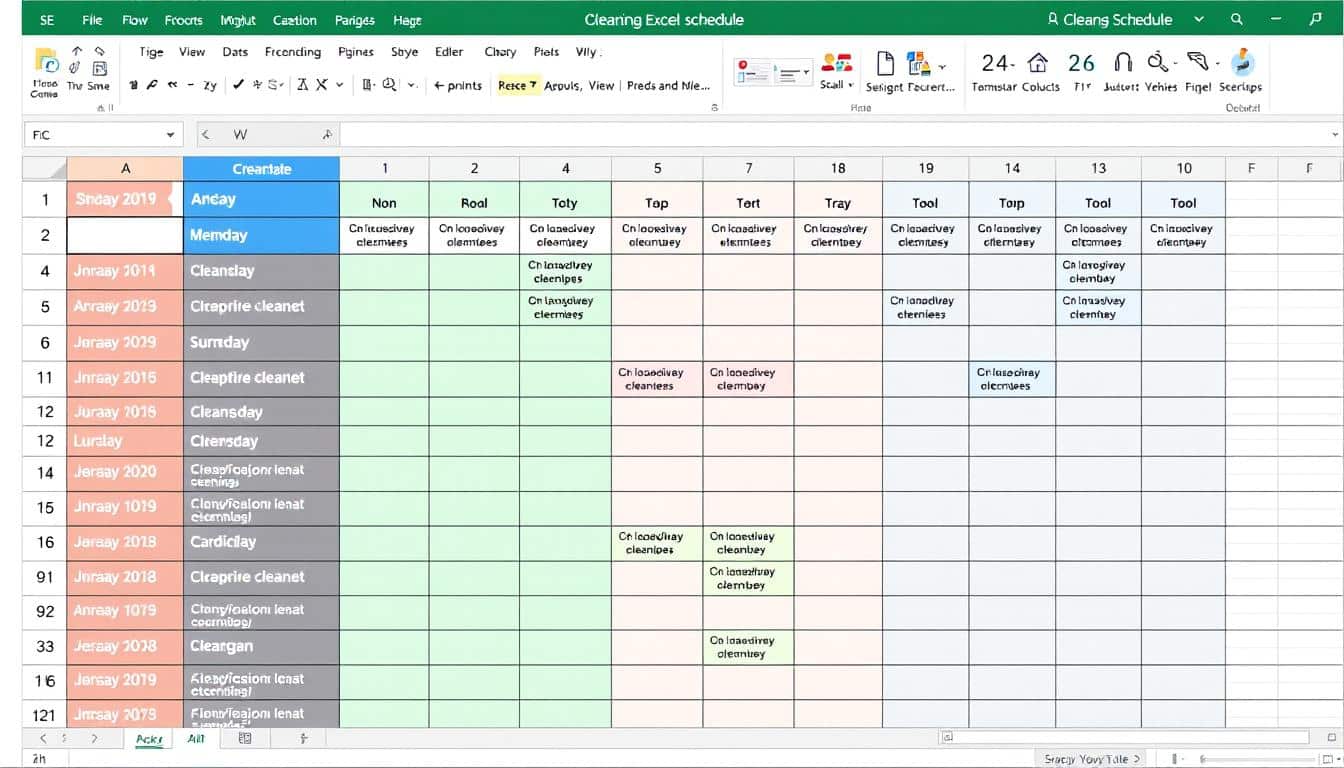
Task: Open dropdown after ribbon magnifier icon
Action: (411, 85)
